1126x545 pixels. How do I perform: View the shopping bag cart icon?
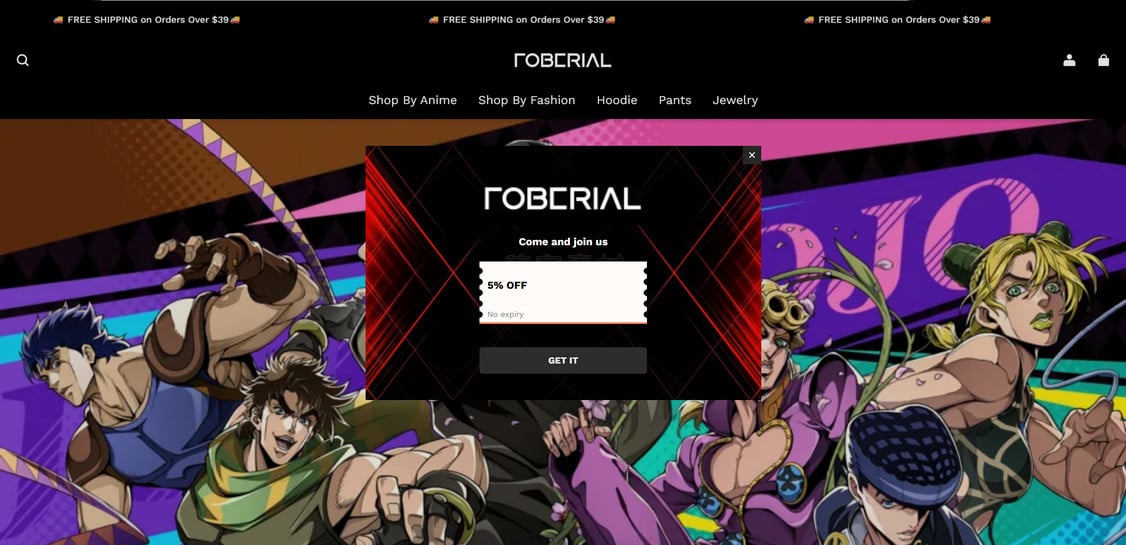1104,60
